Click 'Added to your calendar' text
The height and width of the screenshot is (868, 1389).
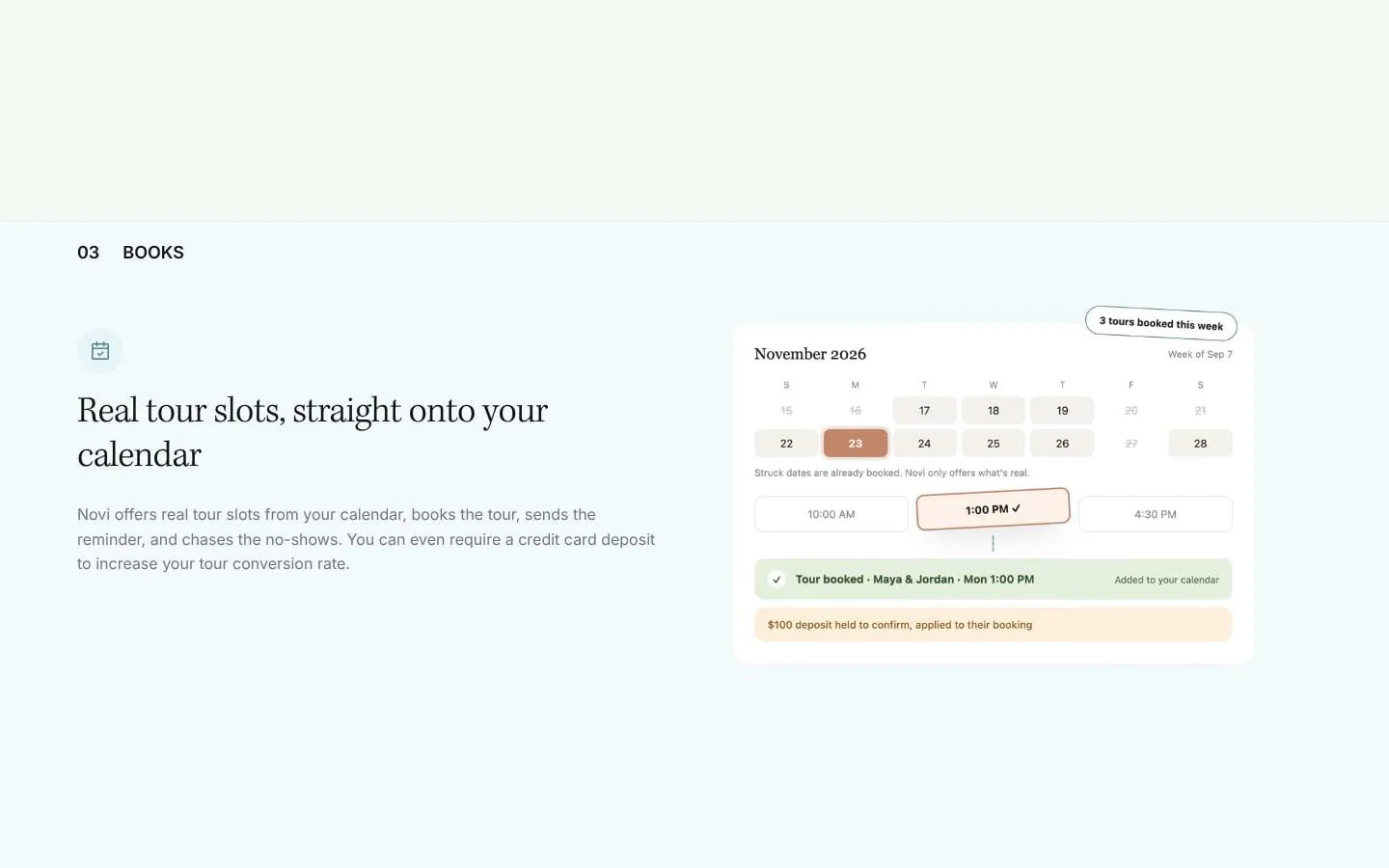(x=1166, y=580)
